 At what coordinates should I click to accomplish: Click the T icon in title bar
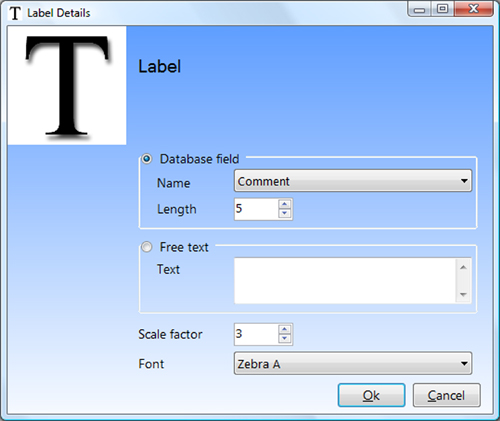(15, 13)
